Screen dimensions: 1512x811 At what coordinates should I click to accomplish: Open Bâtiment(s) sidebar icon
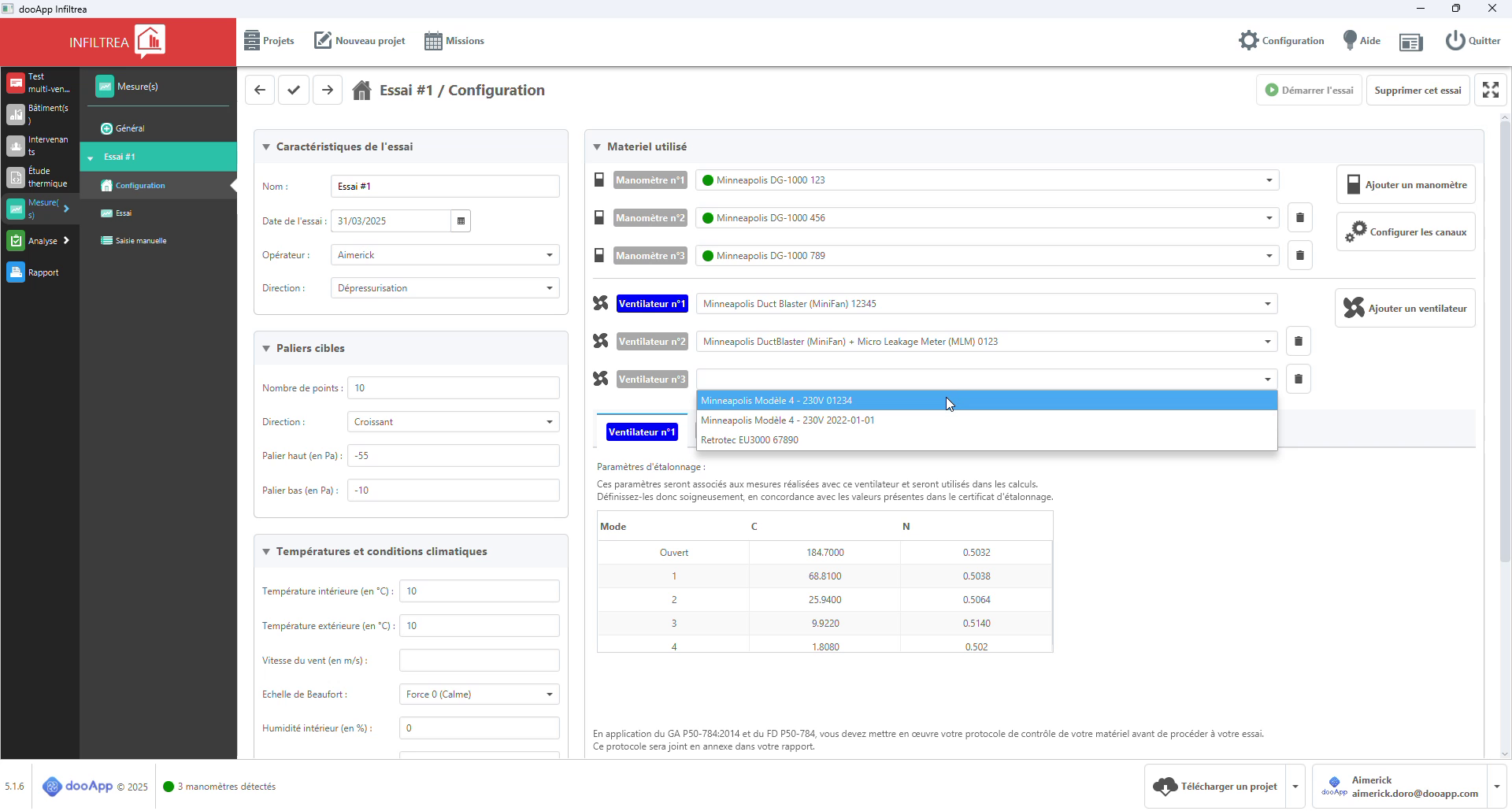[x=16, y=114]
